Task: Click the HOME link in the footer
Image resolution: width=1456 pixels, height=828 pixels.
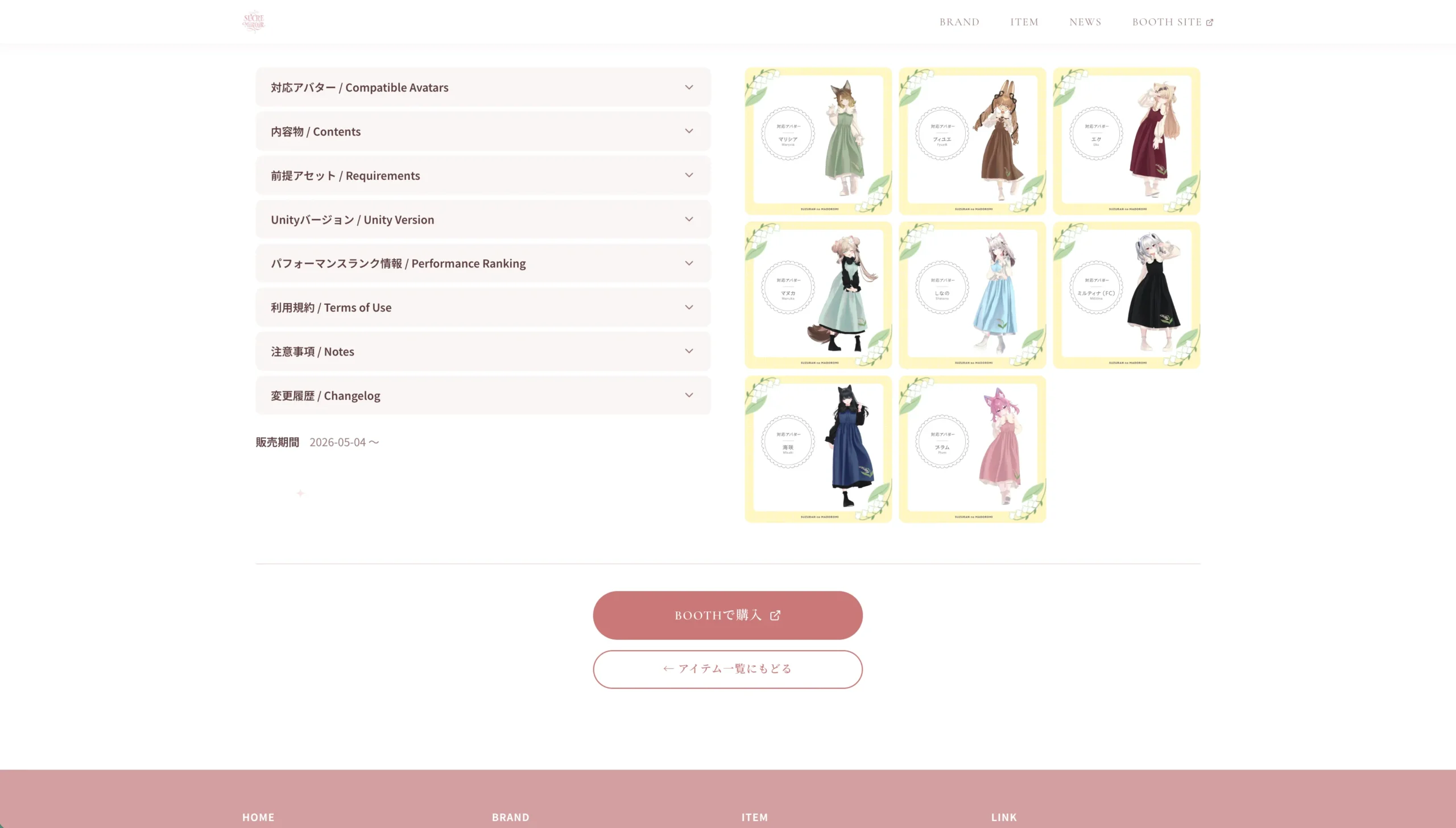Action: [258, 817]
